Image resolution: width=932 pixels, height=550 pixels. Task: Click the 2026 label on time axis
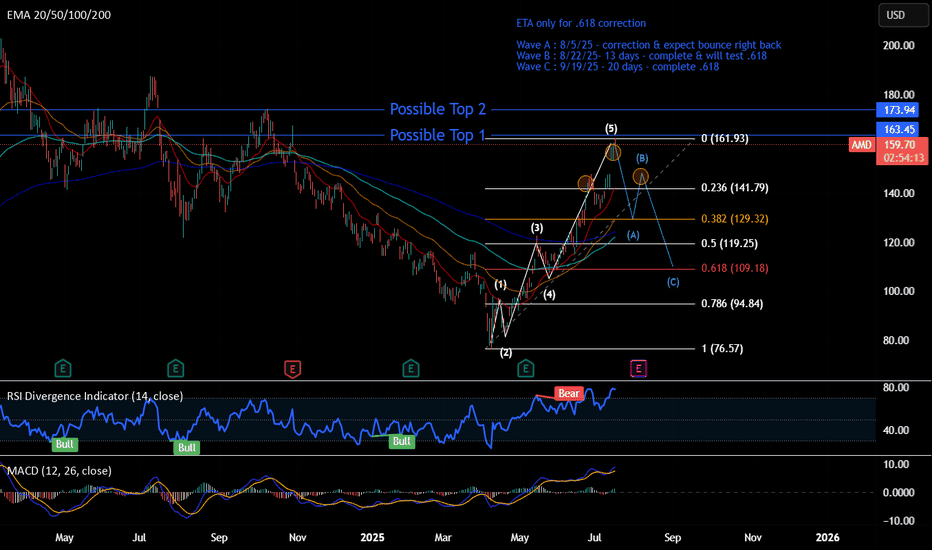pyautogui.click(x=827, y=538)
